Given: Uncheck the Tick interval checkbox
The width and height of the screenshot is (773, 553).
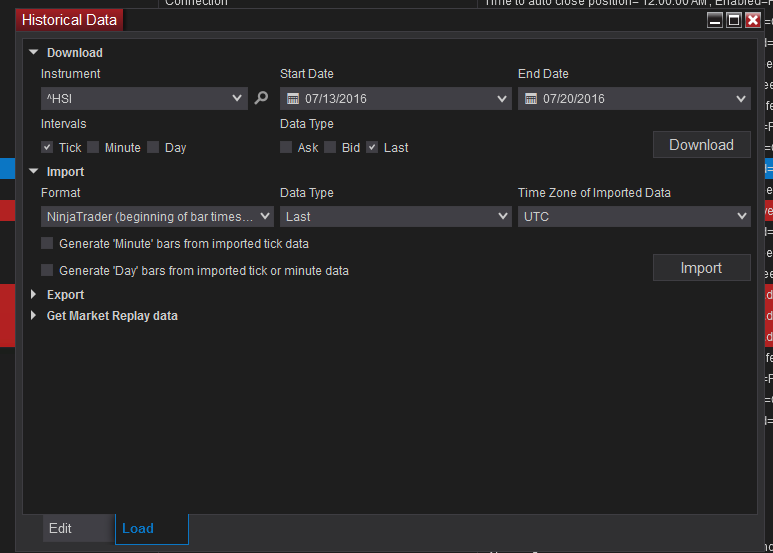Looking at the screenshot, I should [x=47, y=147].
